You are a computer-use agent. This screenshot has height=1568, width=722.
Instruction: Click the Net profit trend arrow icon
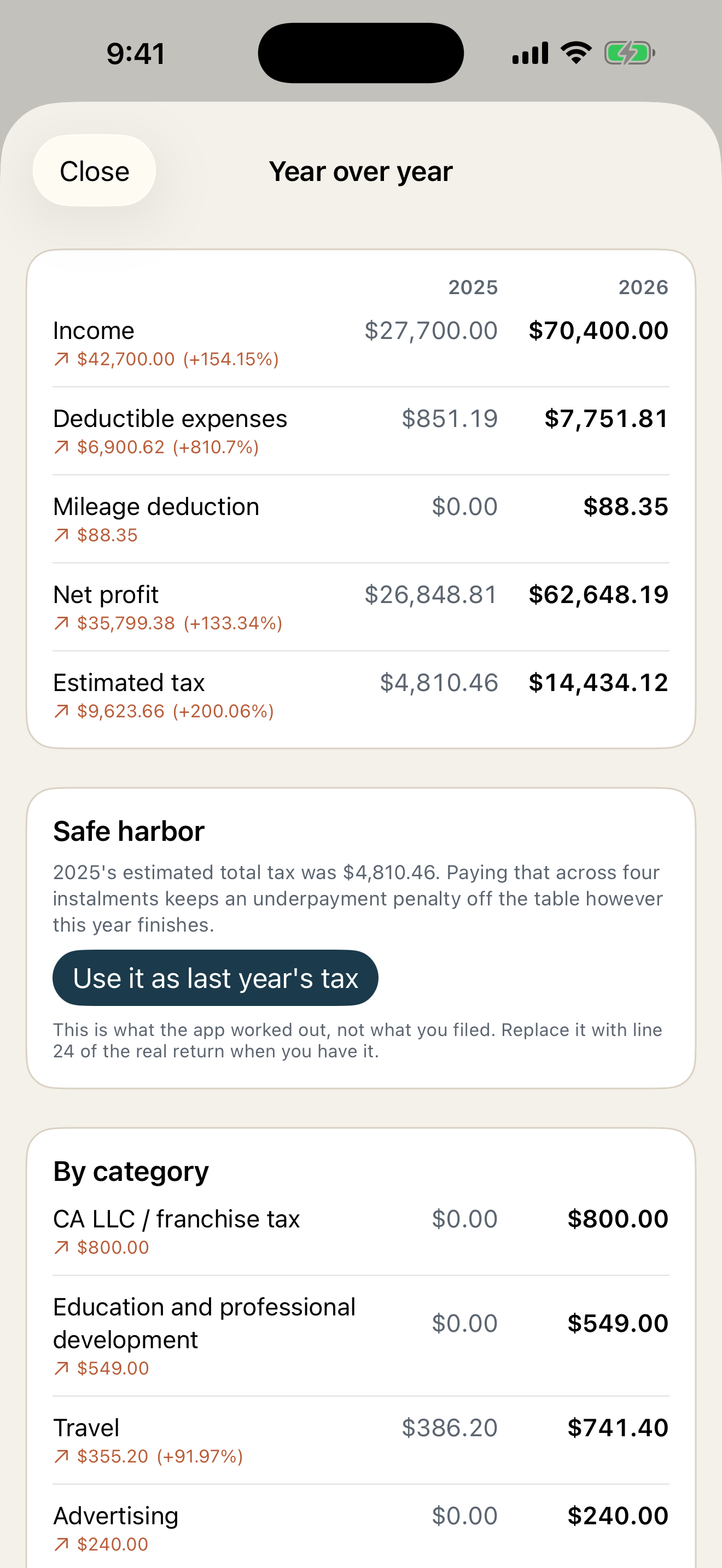coord(61,623)
